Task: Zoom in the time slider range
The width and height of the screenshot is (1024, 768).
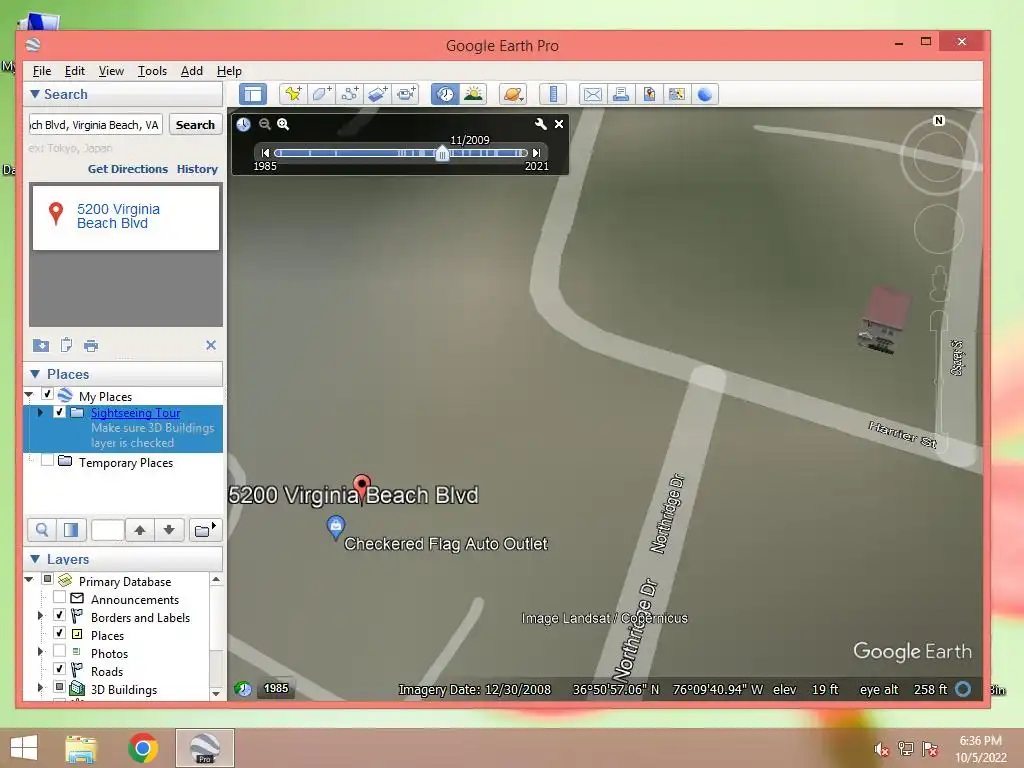Action: 283,124
